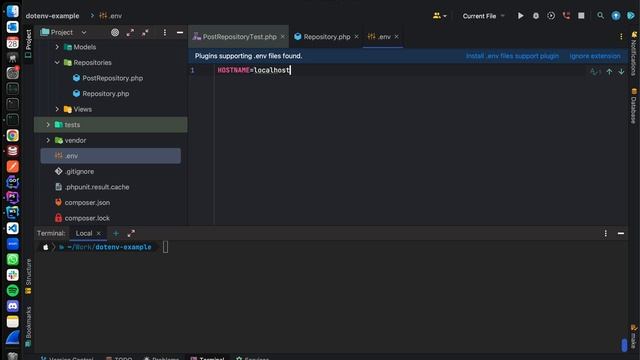Collapse all items in Project tree

click(145, 32)
